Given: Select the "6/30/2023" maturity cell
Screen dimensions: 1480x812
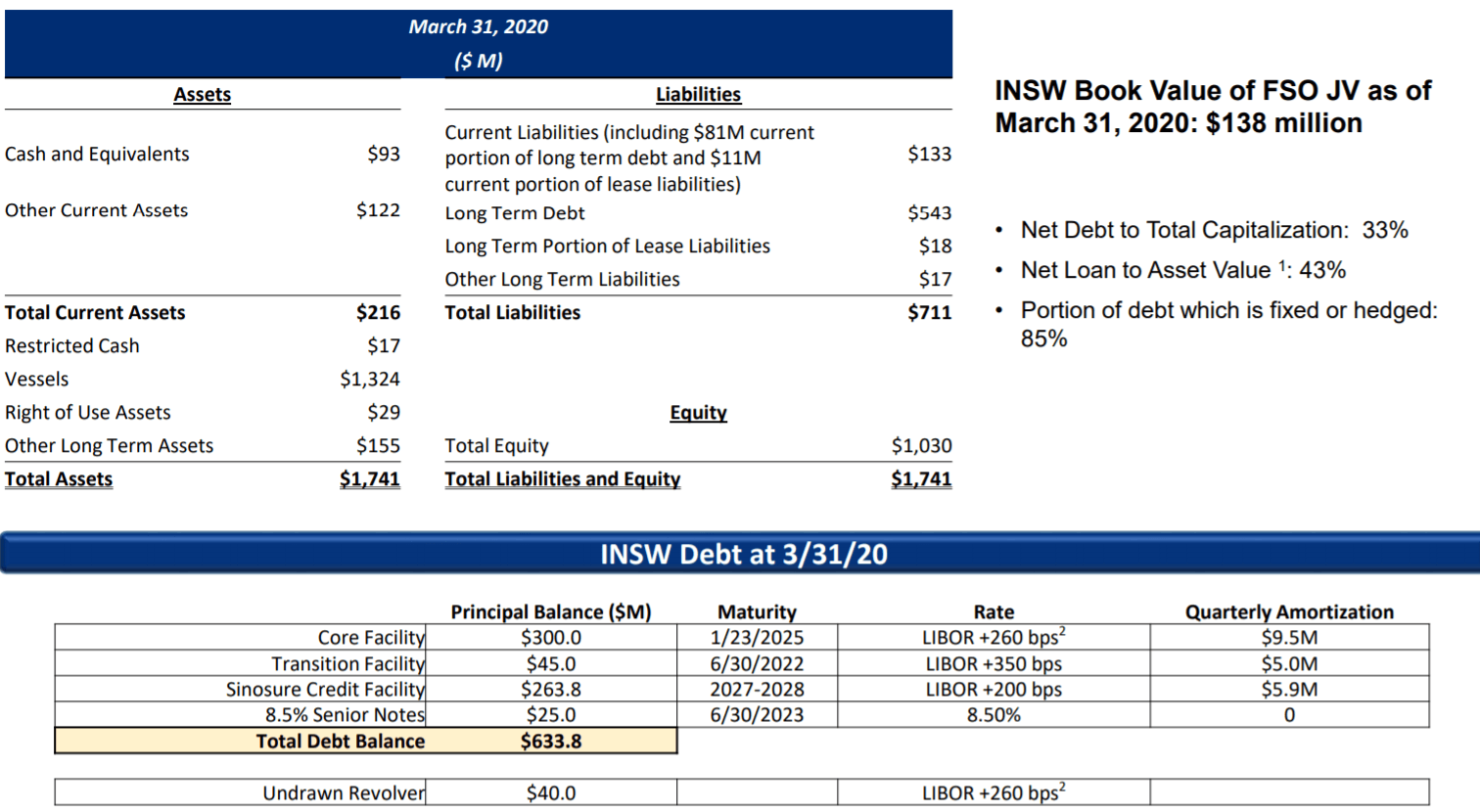Looking at the screenshot, I should 757,714.
